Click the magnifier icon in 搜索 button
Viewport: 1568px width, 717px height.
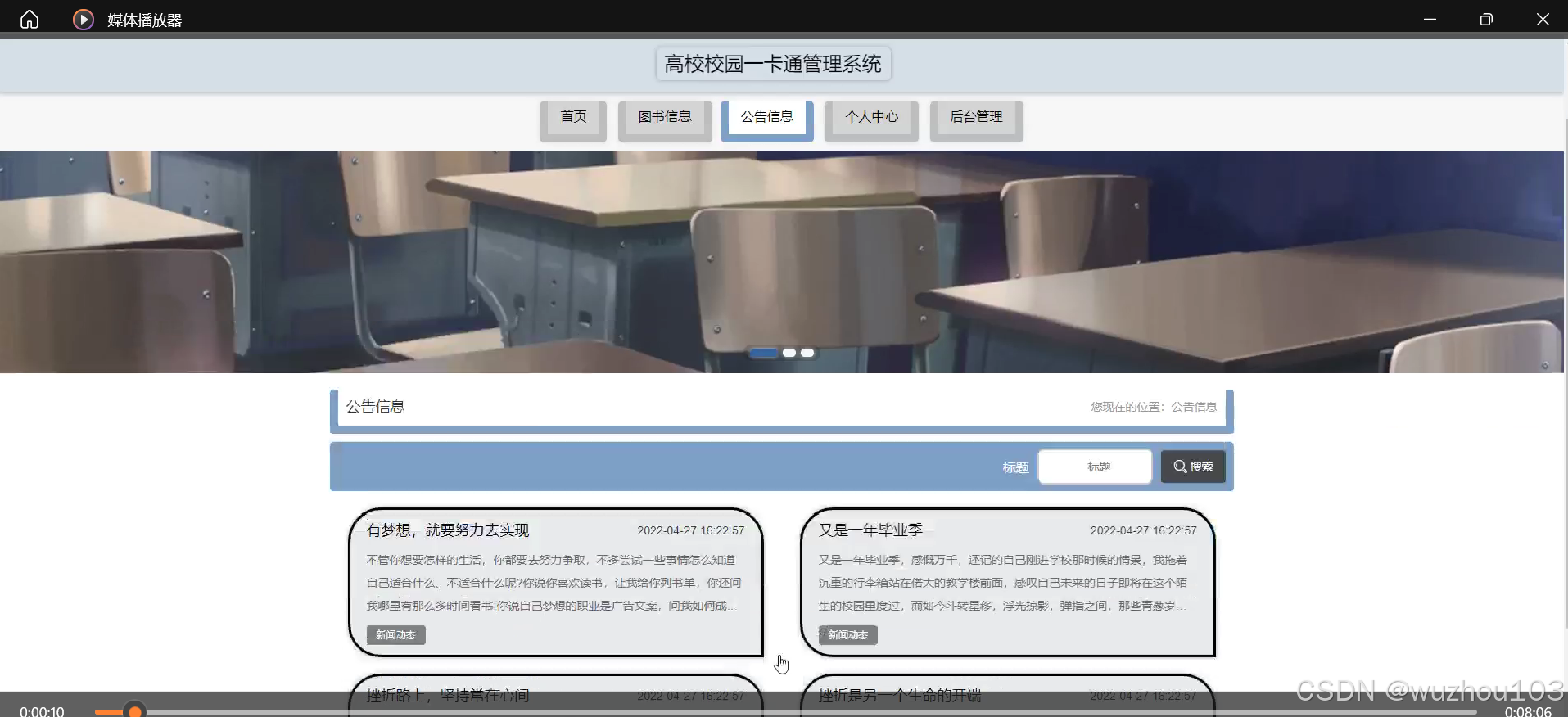pos(1180,467)
